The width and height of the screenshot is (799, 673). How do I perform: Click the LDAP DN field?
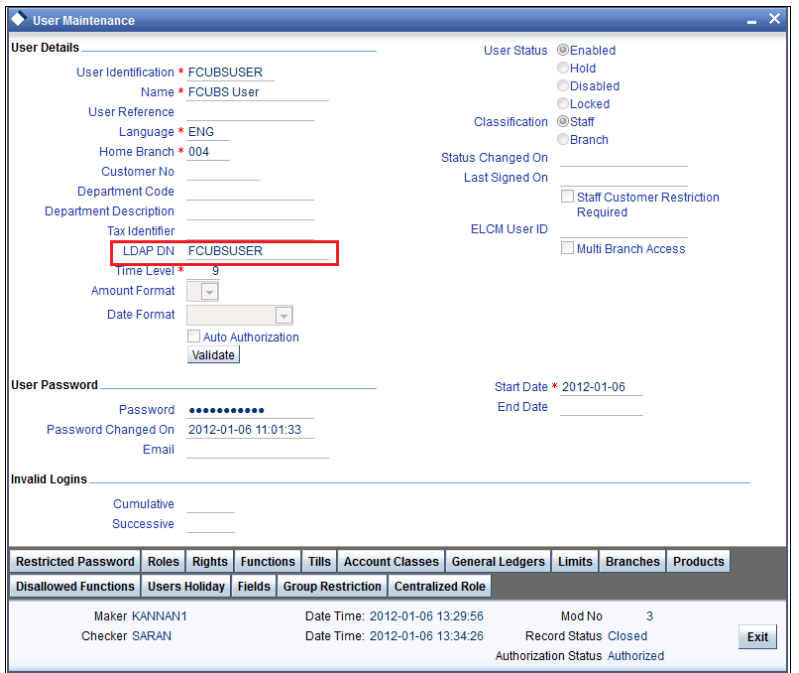point(257,251)
